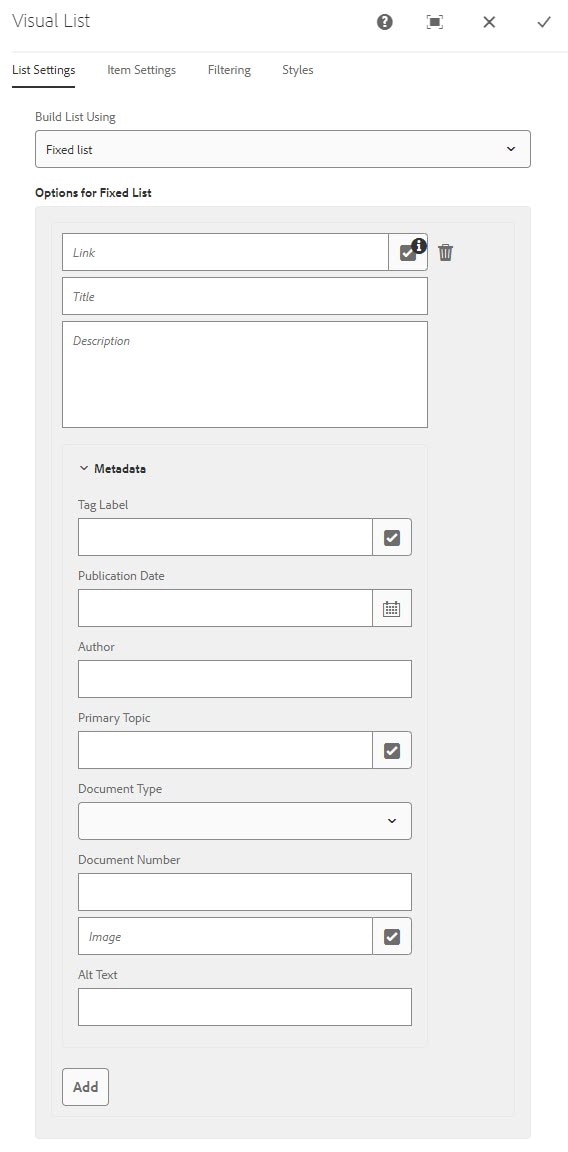
Task: Cancel dialog with the X icon
Action: click(489, 22)
